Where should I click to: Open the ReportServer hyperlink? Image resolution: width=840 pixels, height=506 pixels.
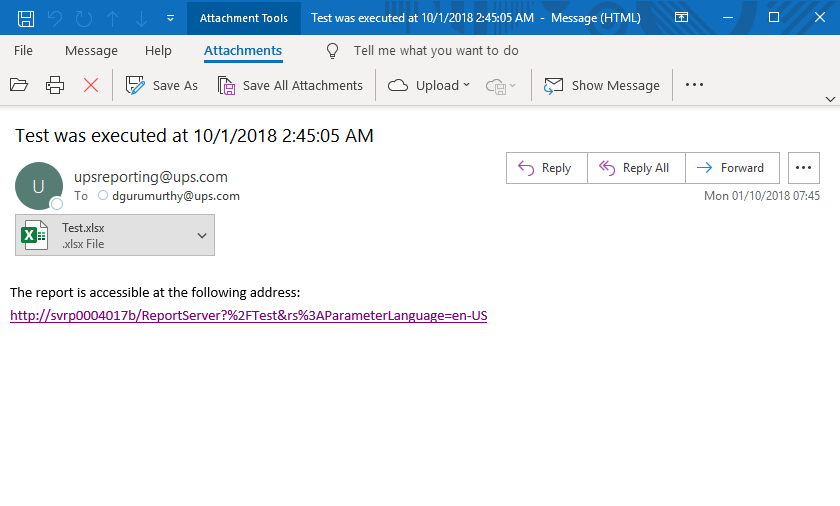(248, 315)
